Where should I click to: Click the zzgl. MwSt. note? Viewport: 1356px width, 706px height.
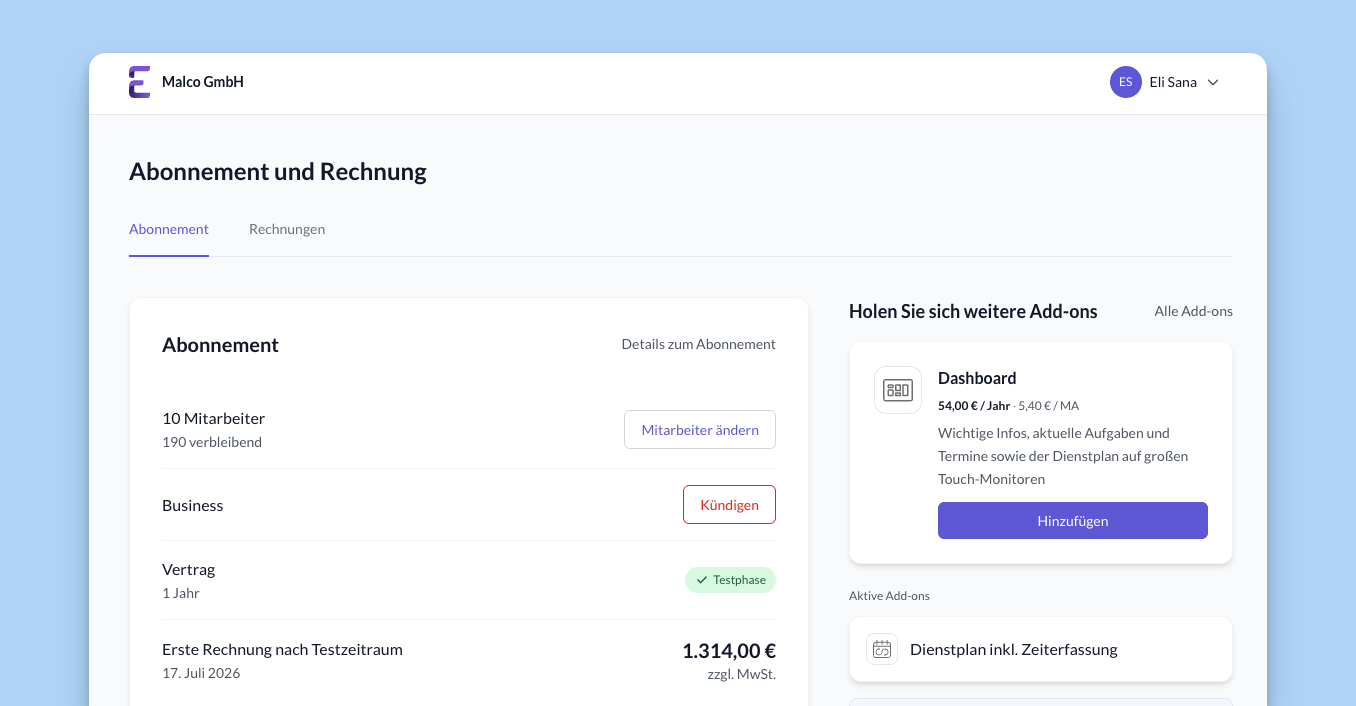pyautogui.click(x=741, y=674)
